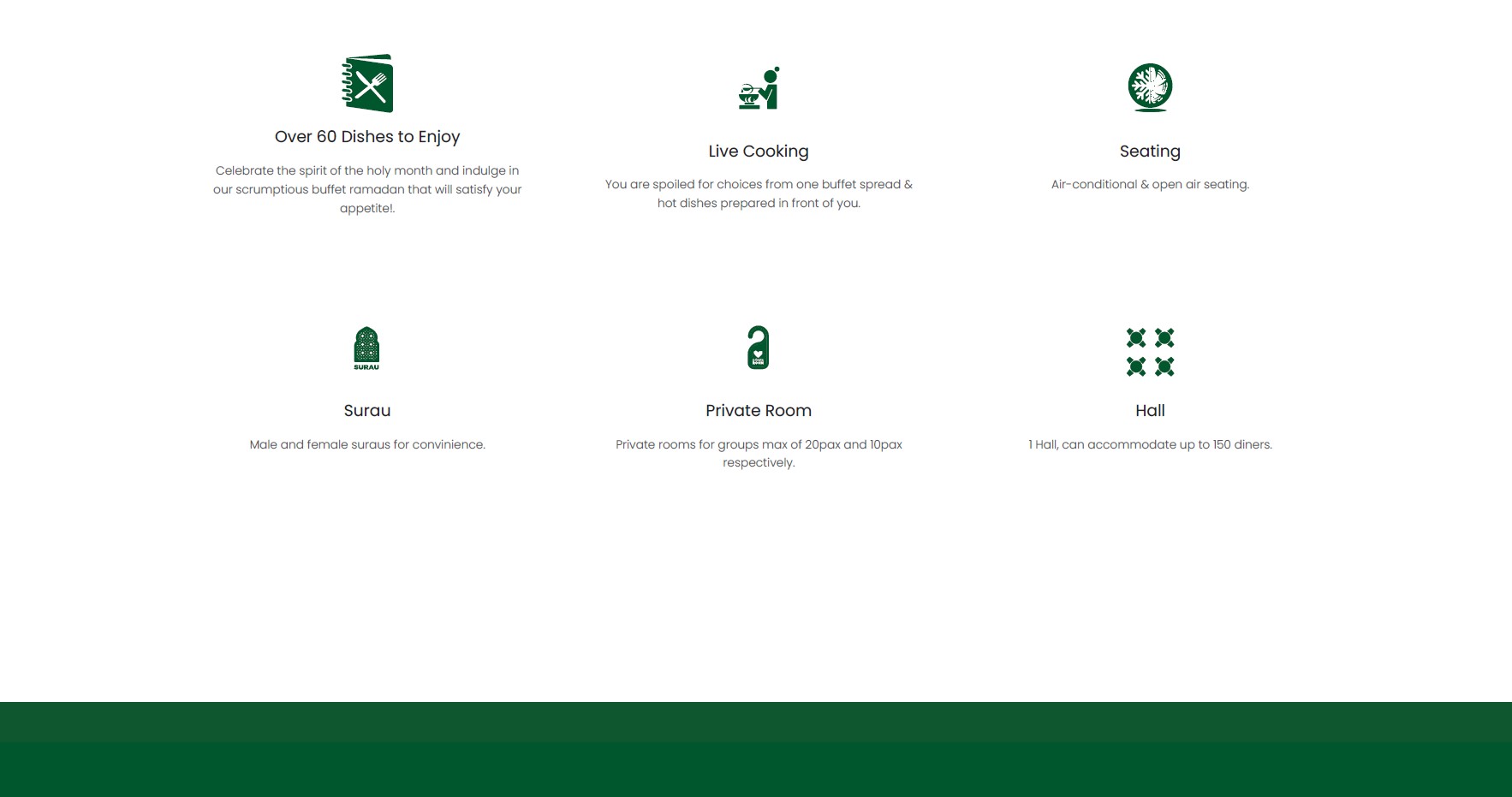Click the snowflake Seating icon

coord(1150,87)
